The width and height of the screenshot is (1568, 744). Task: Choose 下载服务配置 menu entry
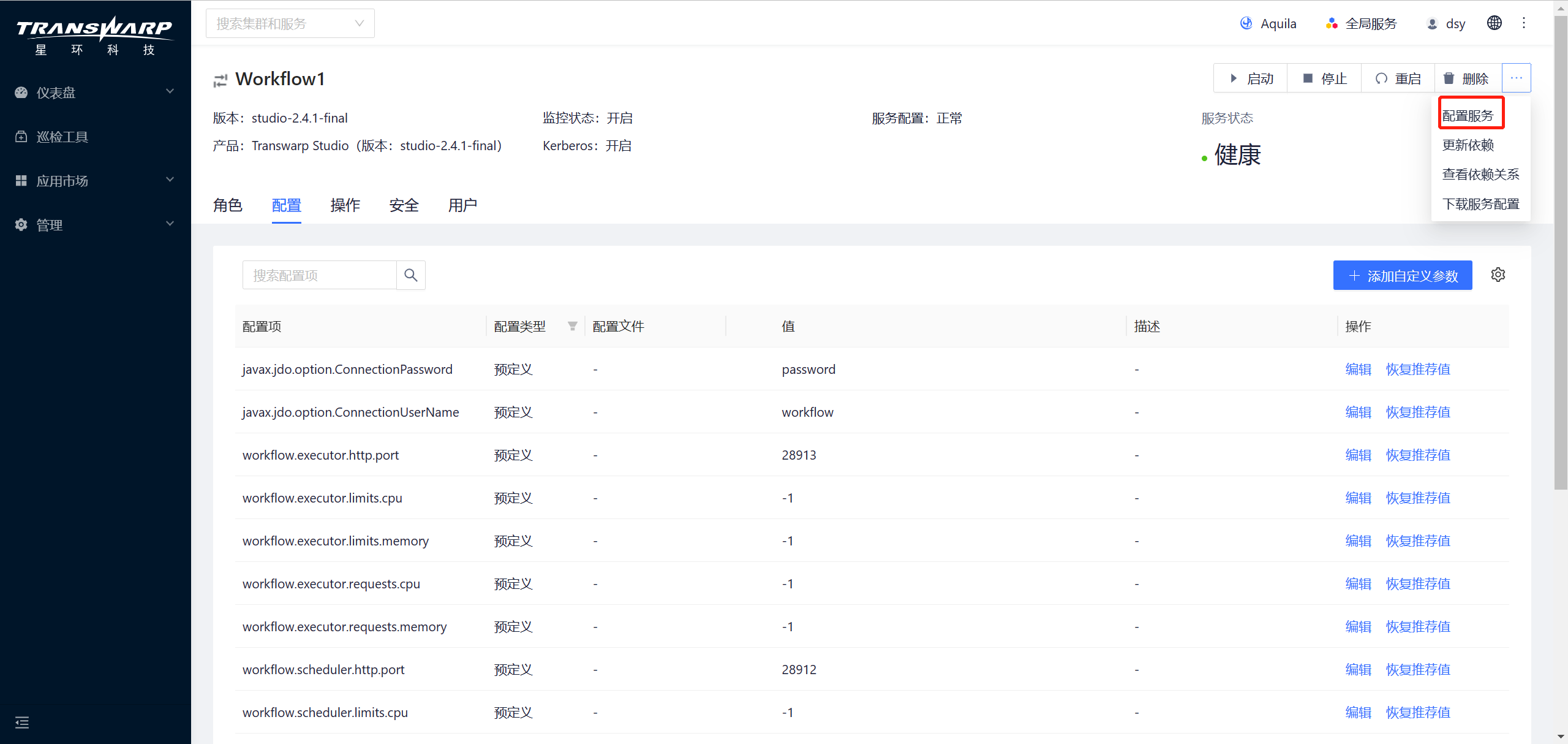tap(1480, 204)
